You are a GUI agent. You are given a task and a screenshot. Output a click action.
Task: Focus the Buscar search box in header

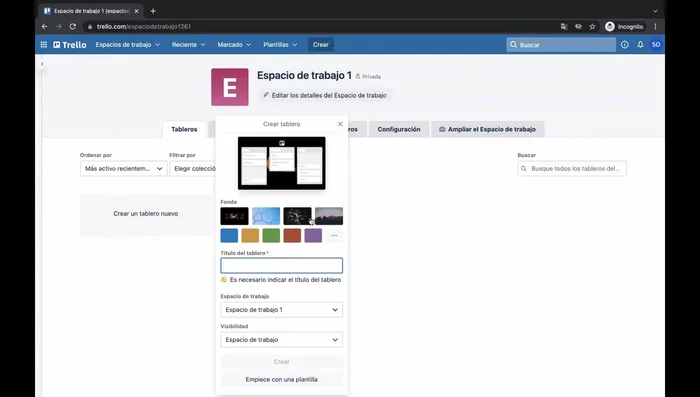[x=561, y=45]
